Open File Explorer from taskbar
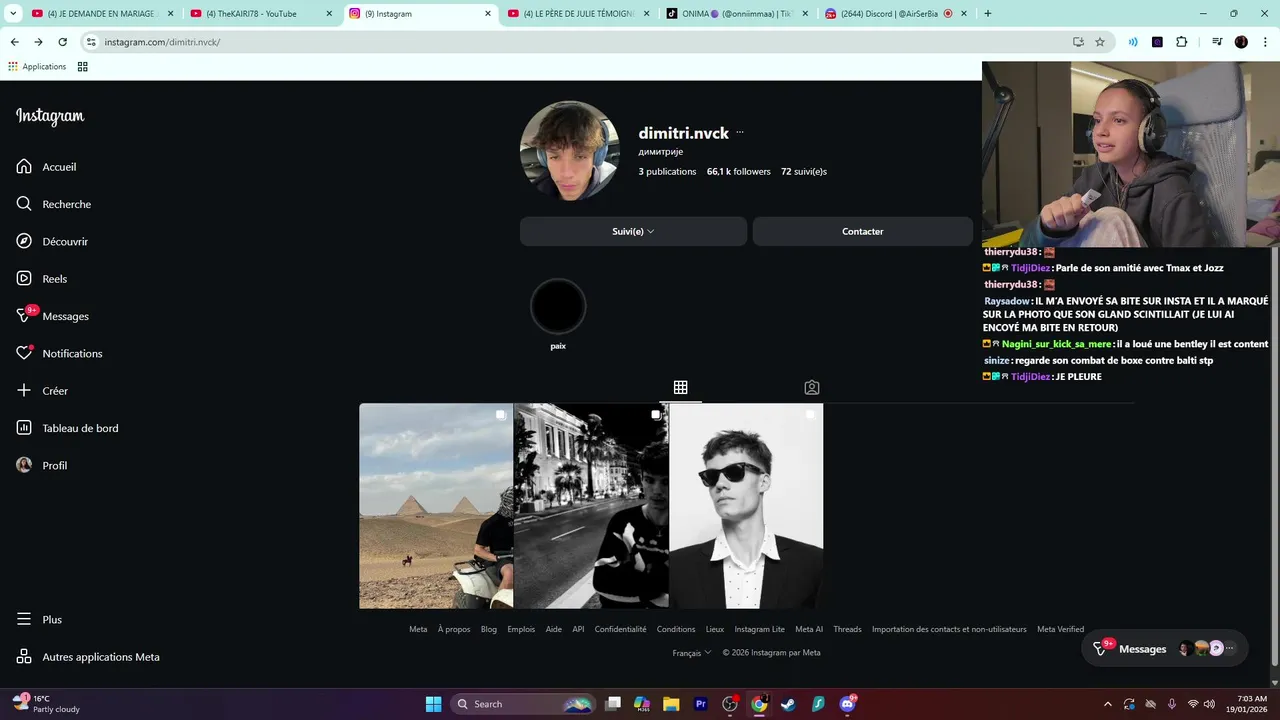The width and height of the screenshot is (1280, 720). coord(671,704)
